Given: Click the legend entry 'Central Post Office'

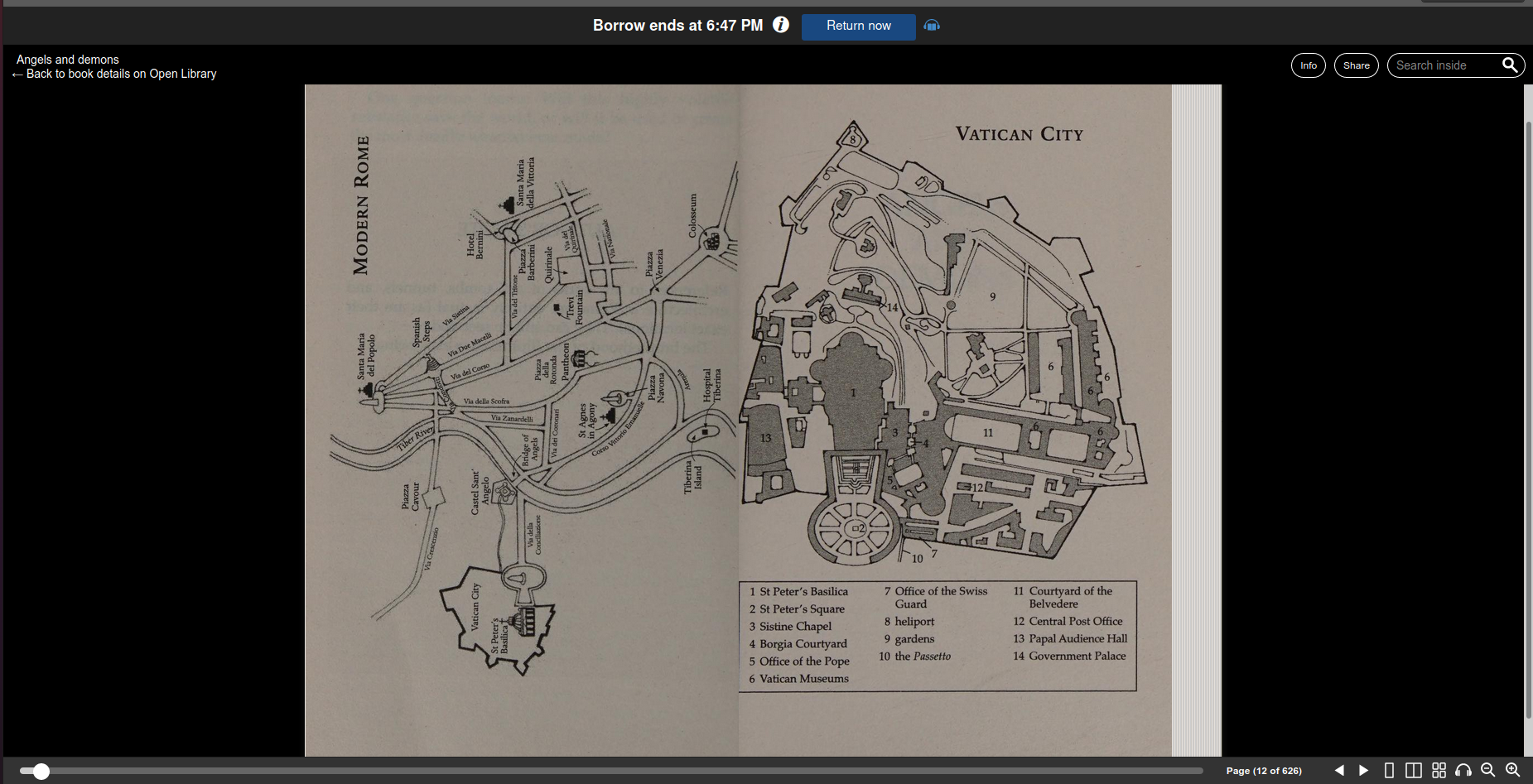Looking at the screenshot, I should click(x=1076, y=622).
